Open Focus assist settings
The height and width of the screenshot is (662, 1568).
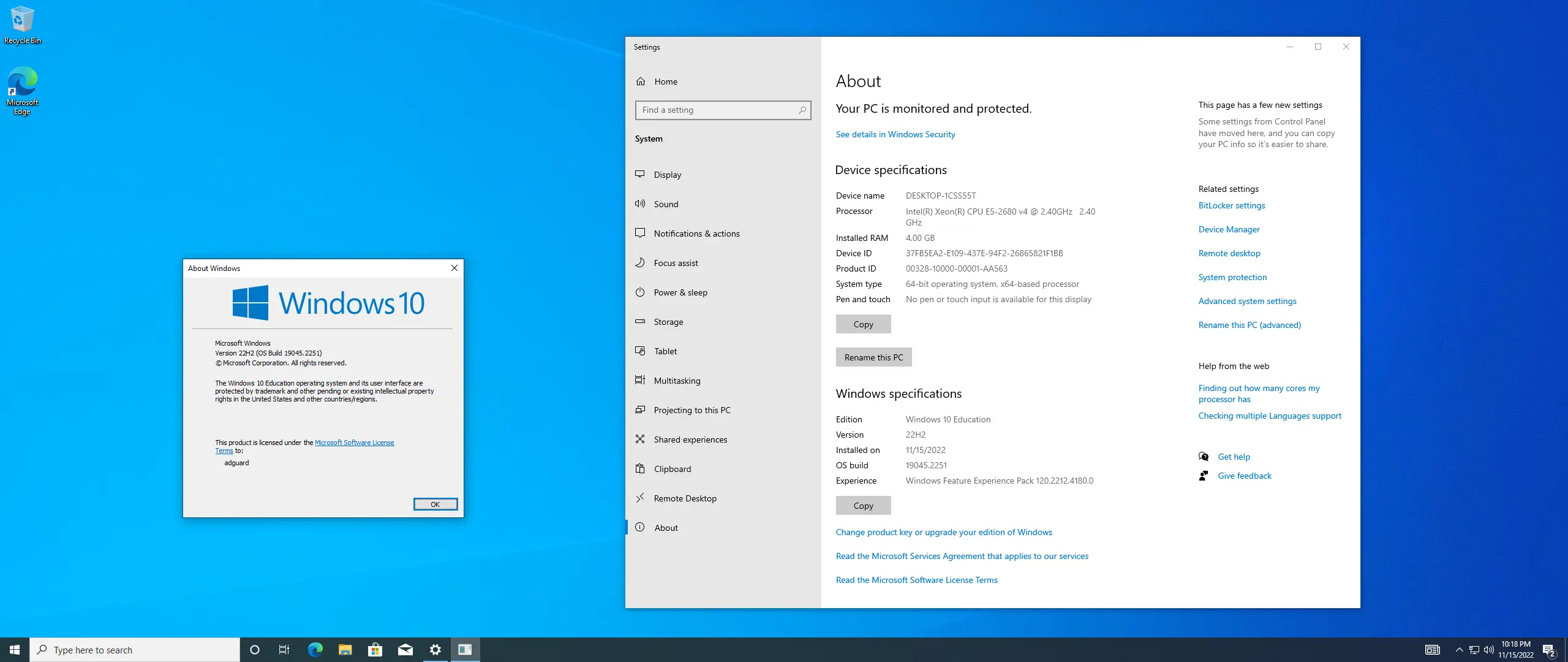[x=676, y=263]
